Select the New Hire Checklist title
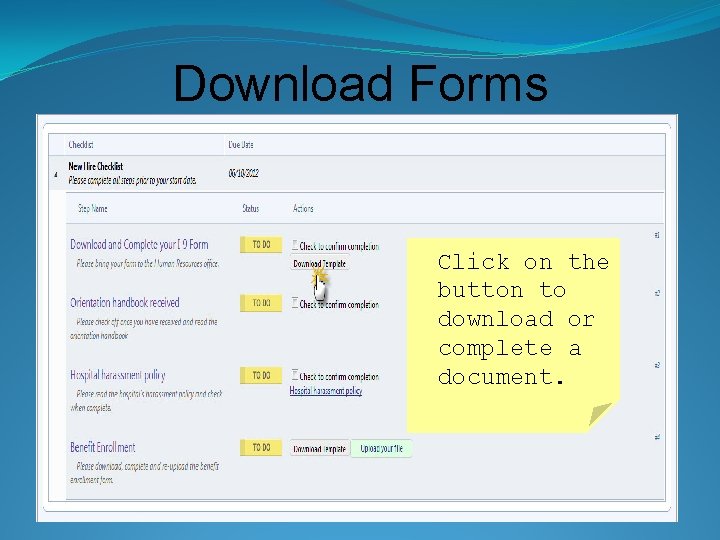Screen dimensions: 720x540 96,166
